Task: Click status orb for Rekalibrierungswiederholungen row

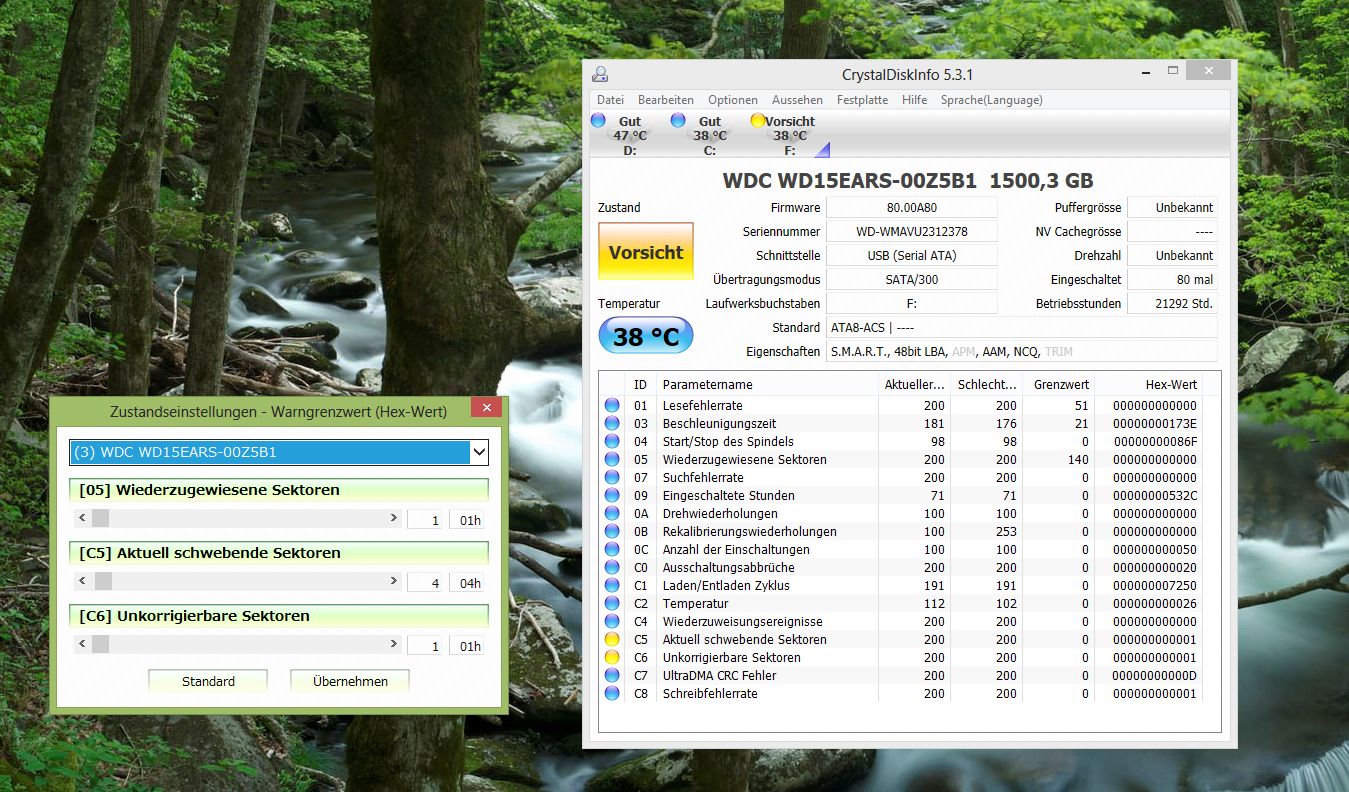Action: [x=612, y=531]
